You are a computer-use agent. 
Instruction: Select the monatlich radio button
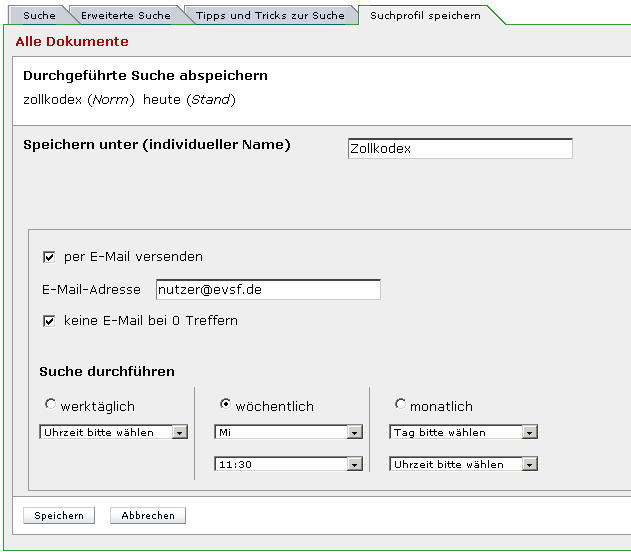(400, 405)
